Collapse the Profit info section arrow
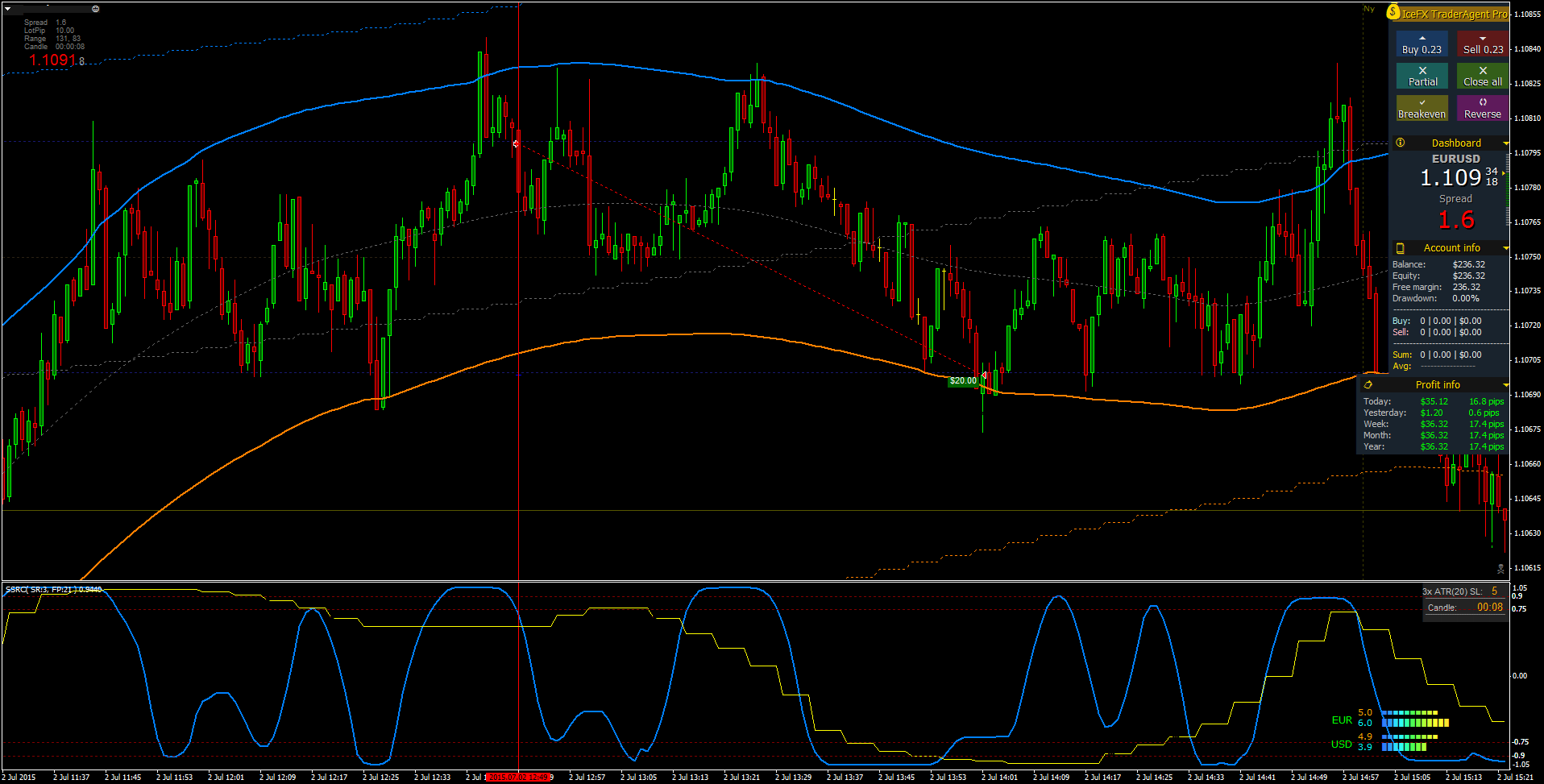 [1505, 385]
